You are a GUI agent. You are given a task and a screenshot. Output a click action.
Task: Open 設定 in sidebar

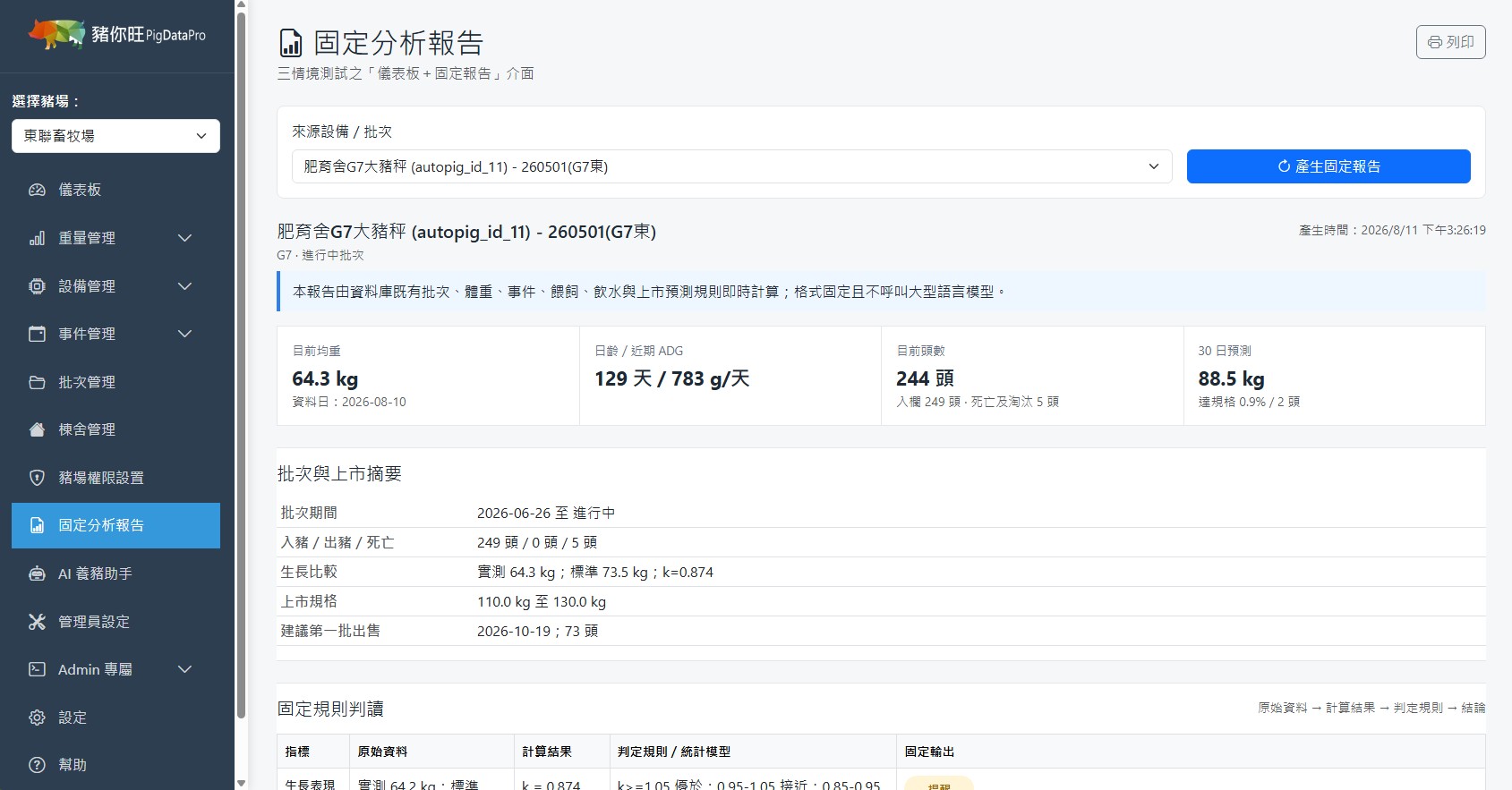click(115, 718)
